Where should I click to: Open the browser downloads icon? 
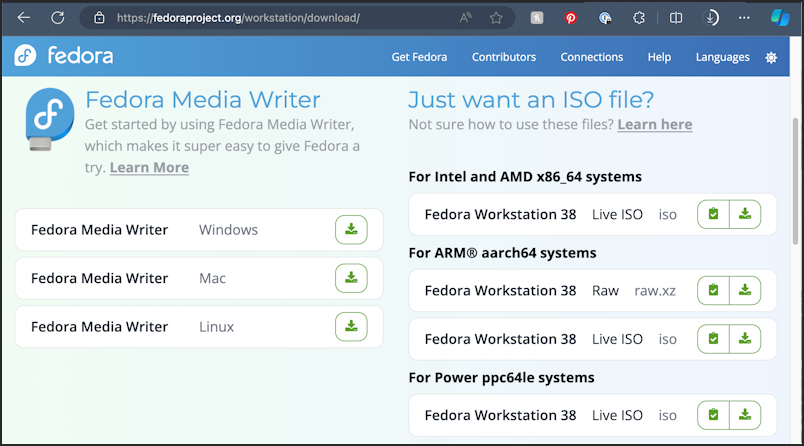click(x=711, y=18)
